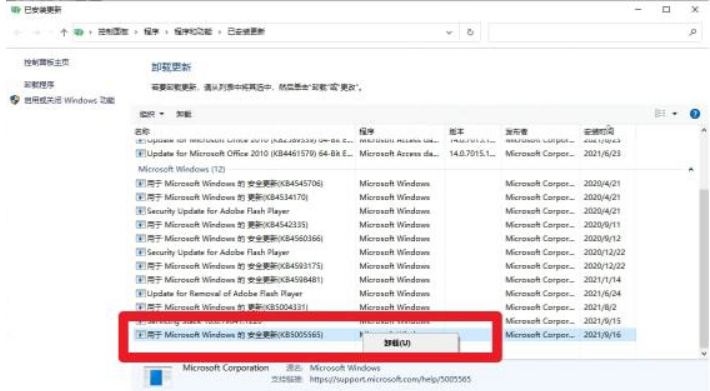Click inside the search box
Screen dimensions: 710x391
click(589, 33)
